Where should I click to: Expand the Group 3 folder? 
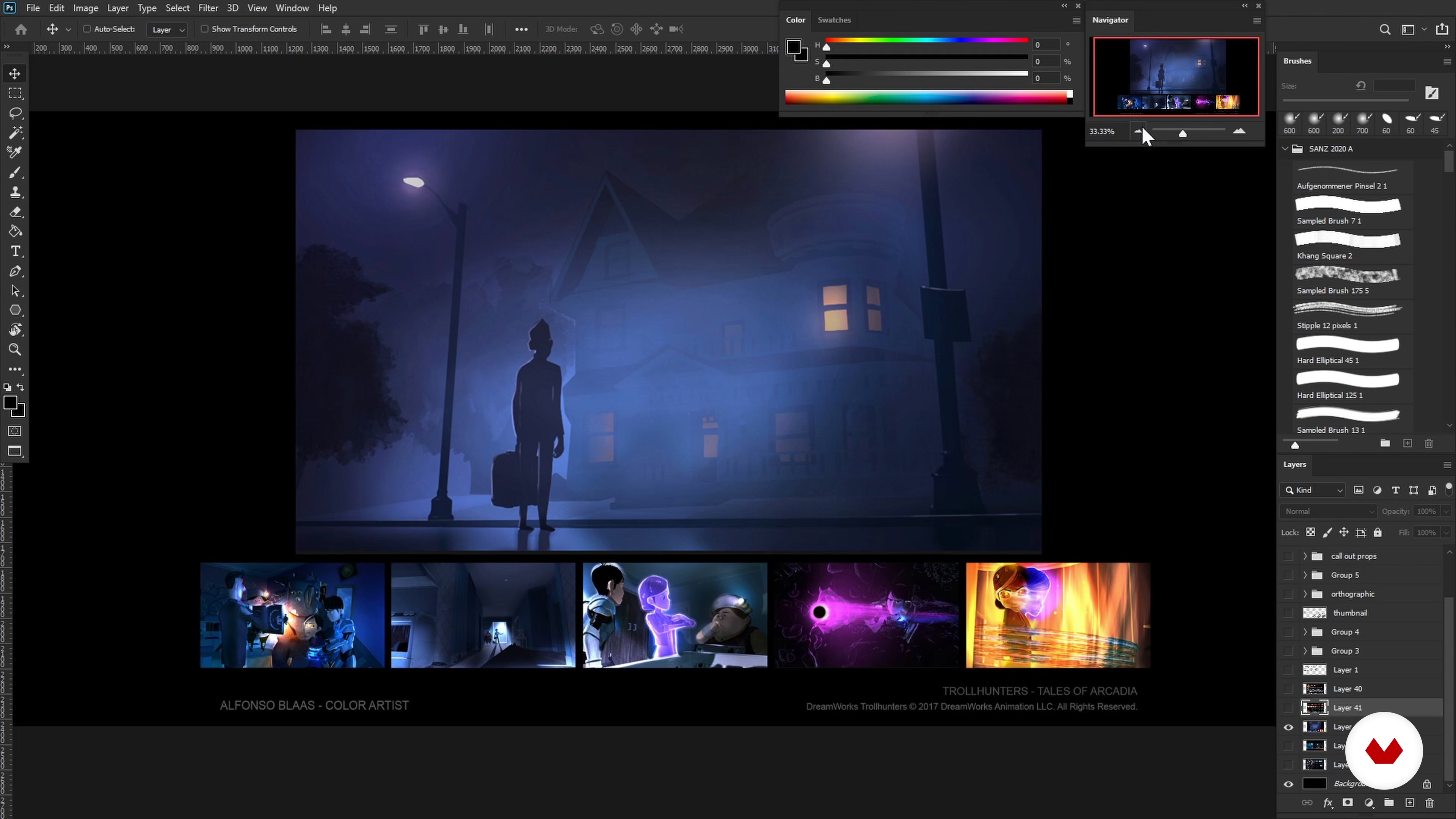click(x=1304, y=651)
